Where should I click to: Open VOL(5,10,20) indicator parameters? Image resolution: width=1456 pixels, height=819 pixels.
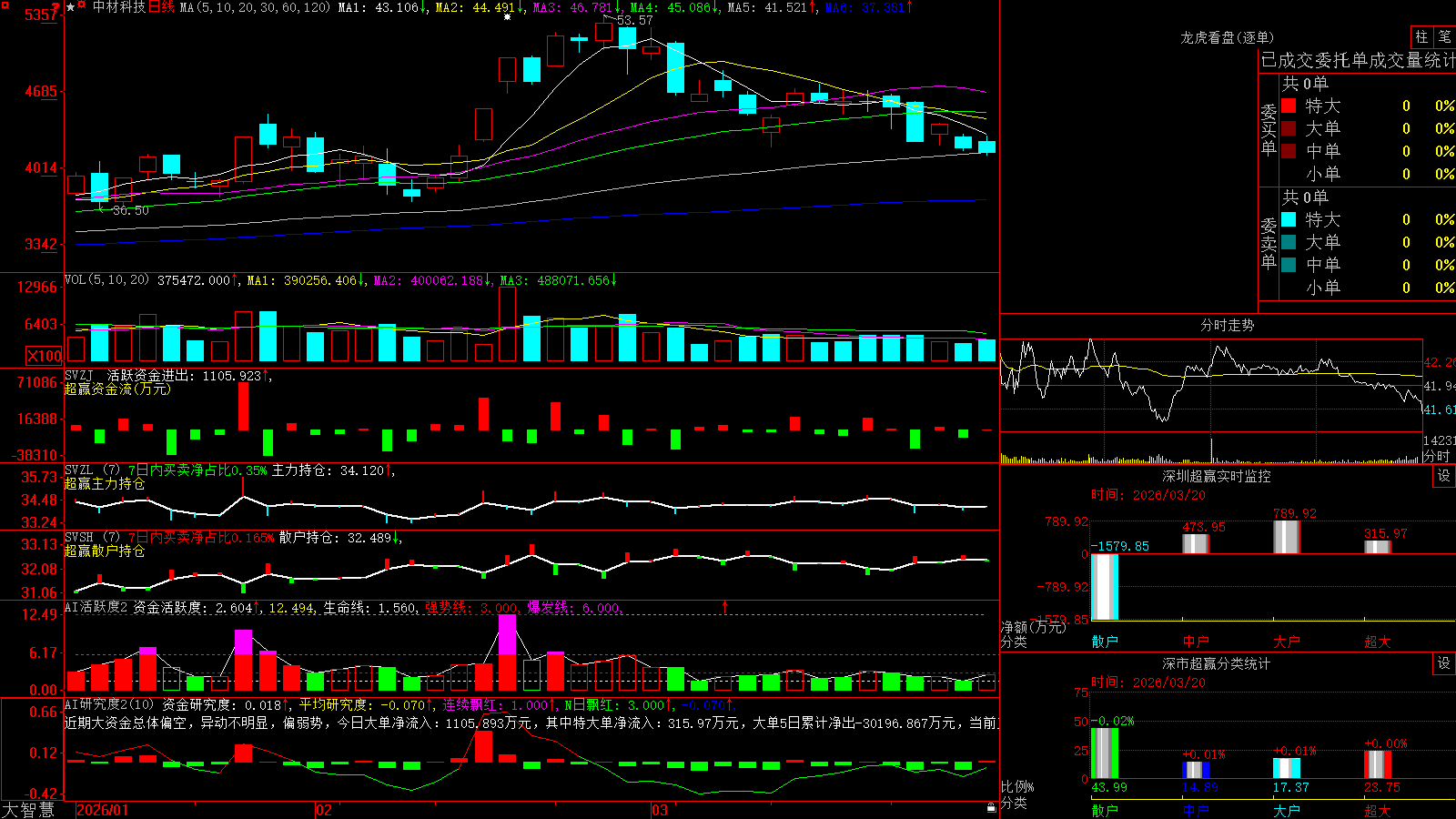pyautogui.click(x=106, y=280)
